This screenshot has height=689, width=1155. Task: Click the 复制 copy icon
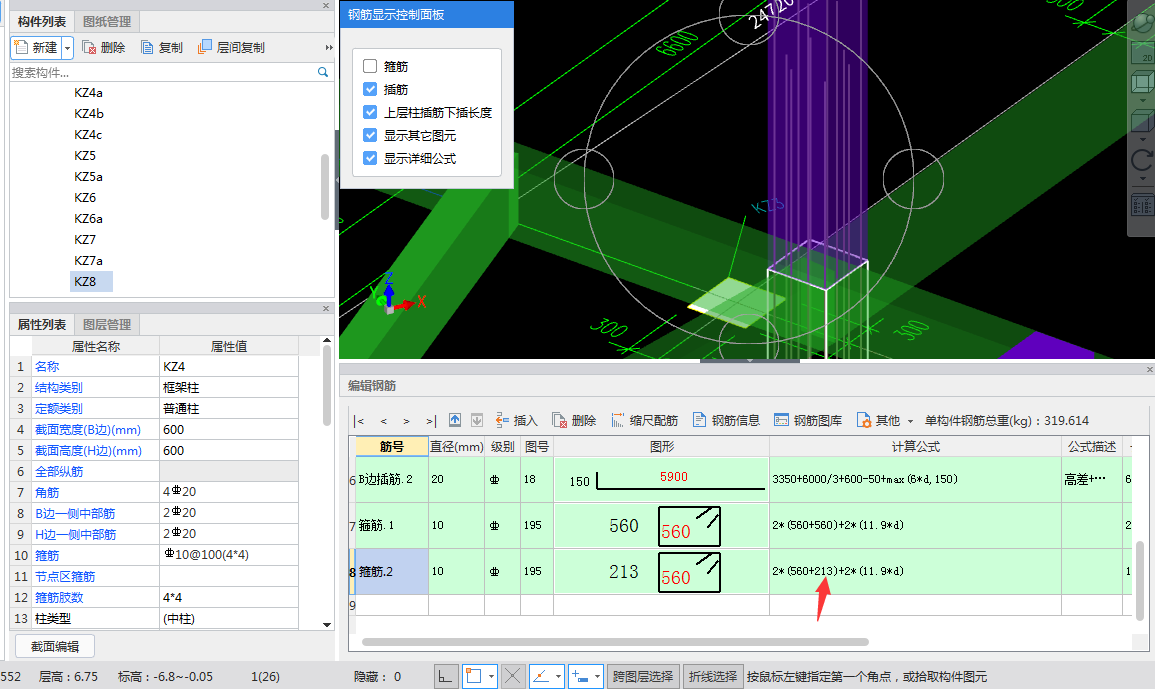[147, 47]
